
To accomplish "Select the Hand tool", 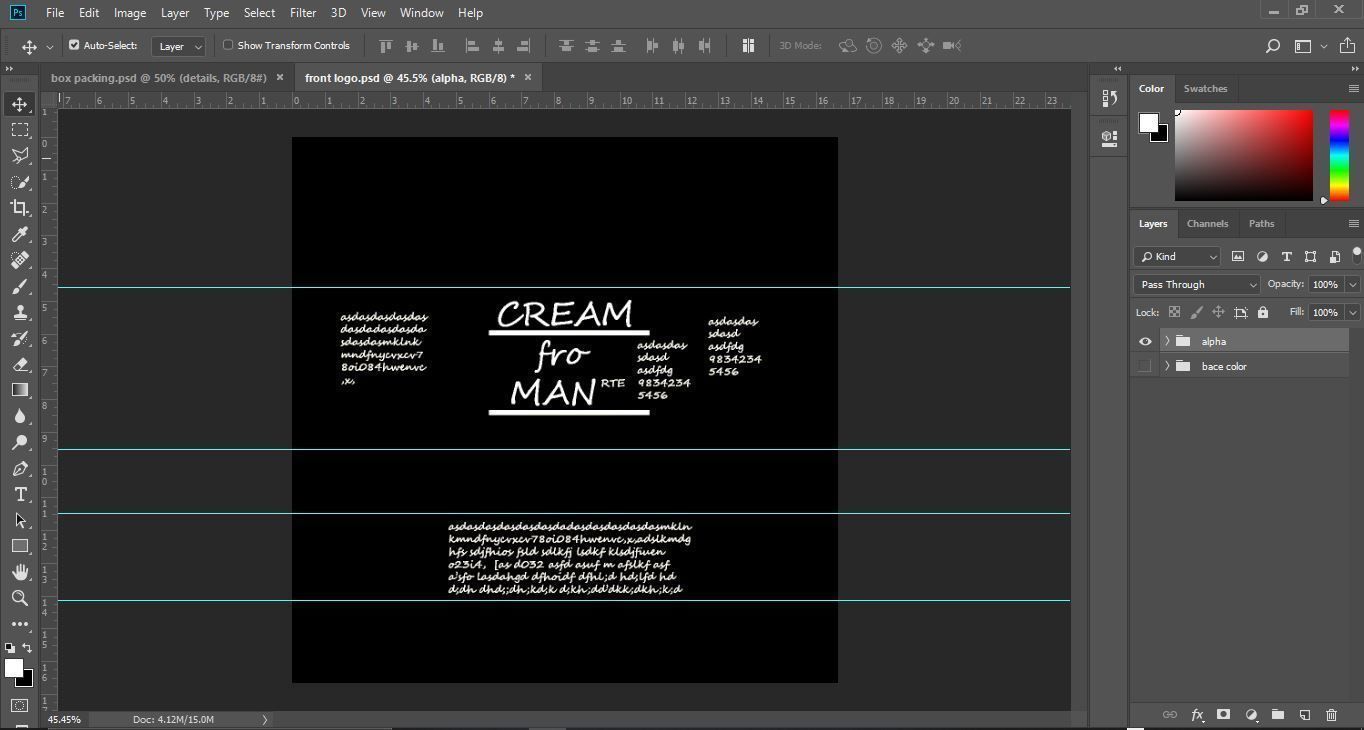I will point(20,572).
